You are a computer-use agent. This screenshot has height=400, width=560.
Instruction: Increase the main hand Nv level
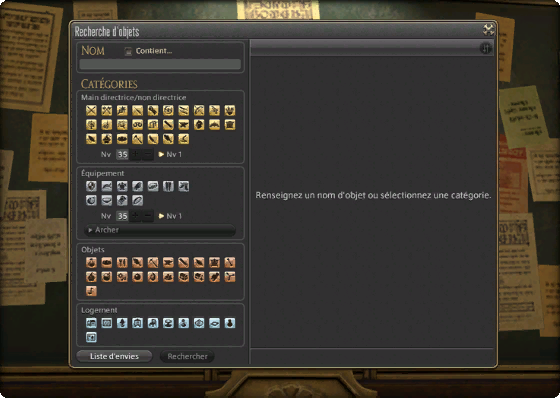pyautogui.click(x=135, y=155)
